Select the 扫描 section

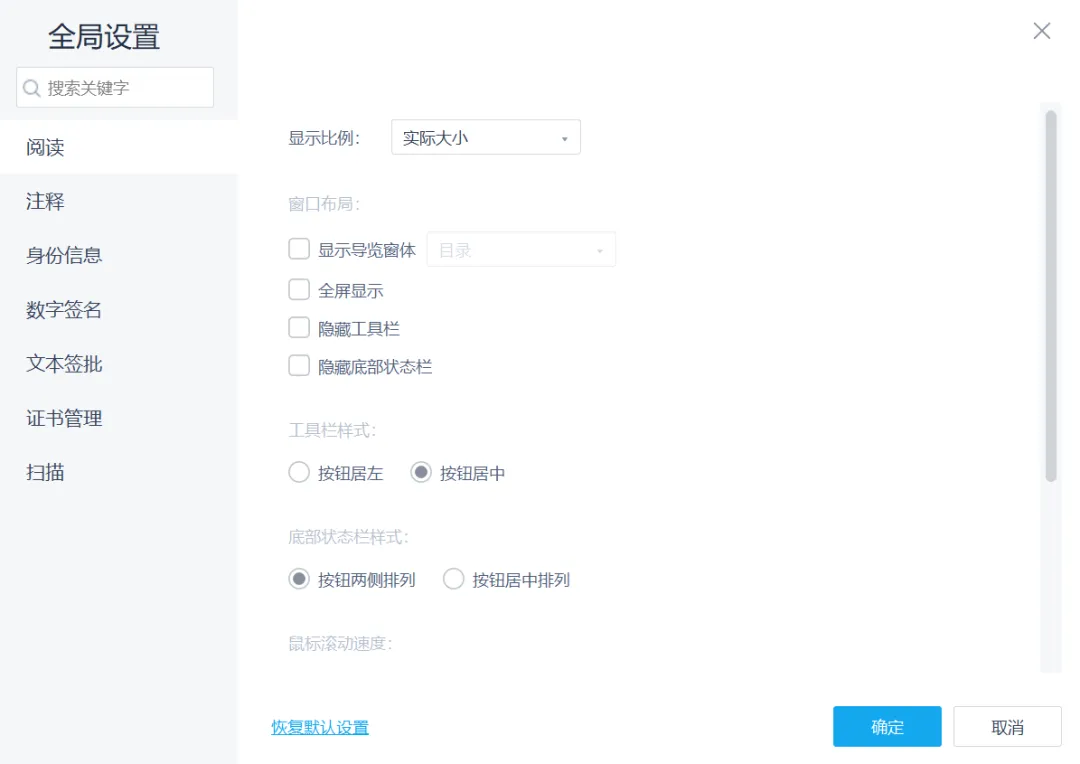point(118,473)
